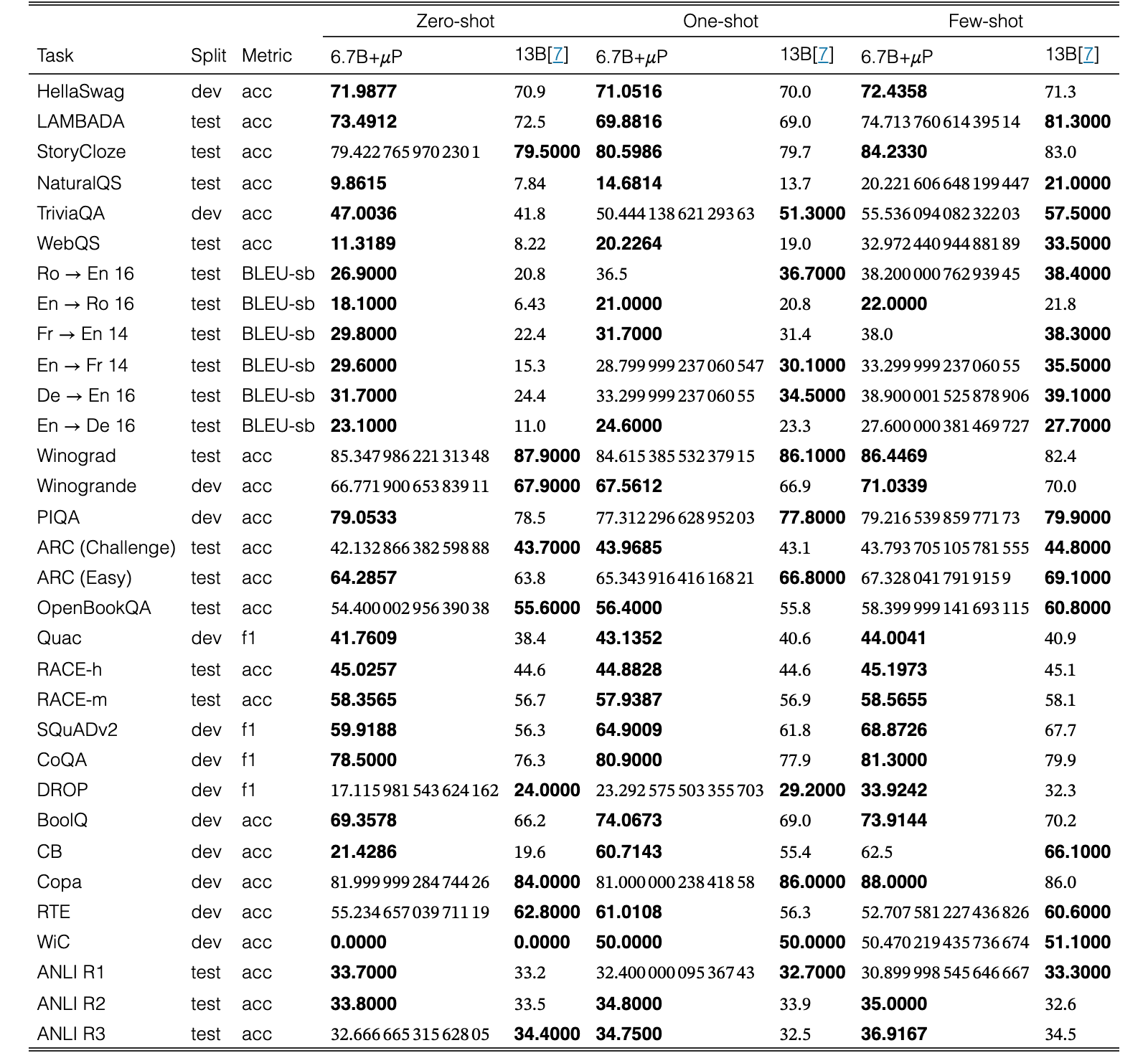Click StoryCloze zero-shot 13B value 79.5000
Screen dimensions: 1148x1053
point(547,152)
